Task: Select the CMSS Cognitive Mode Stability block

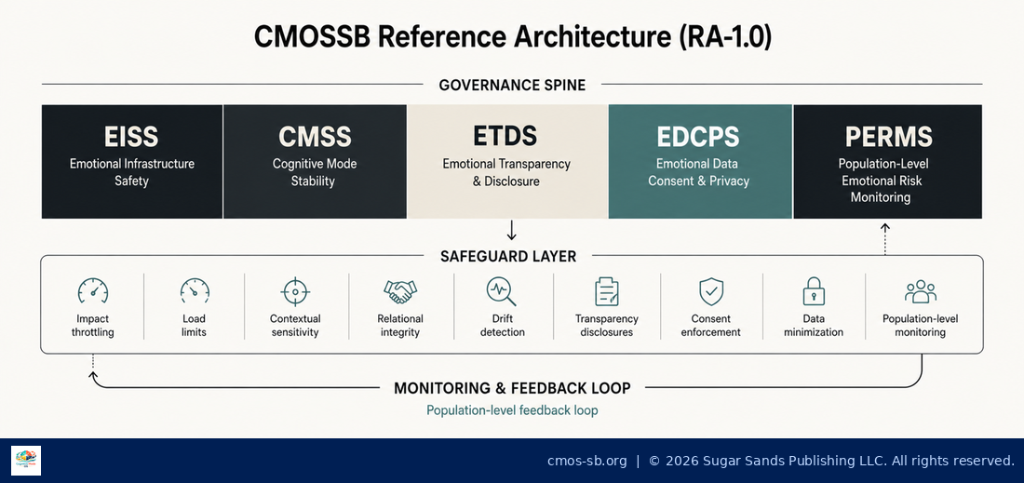Action: tap(315, 161)
